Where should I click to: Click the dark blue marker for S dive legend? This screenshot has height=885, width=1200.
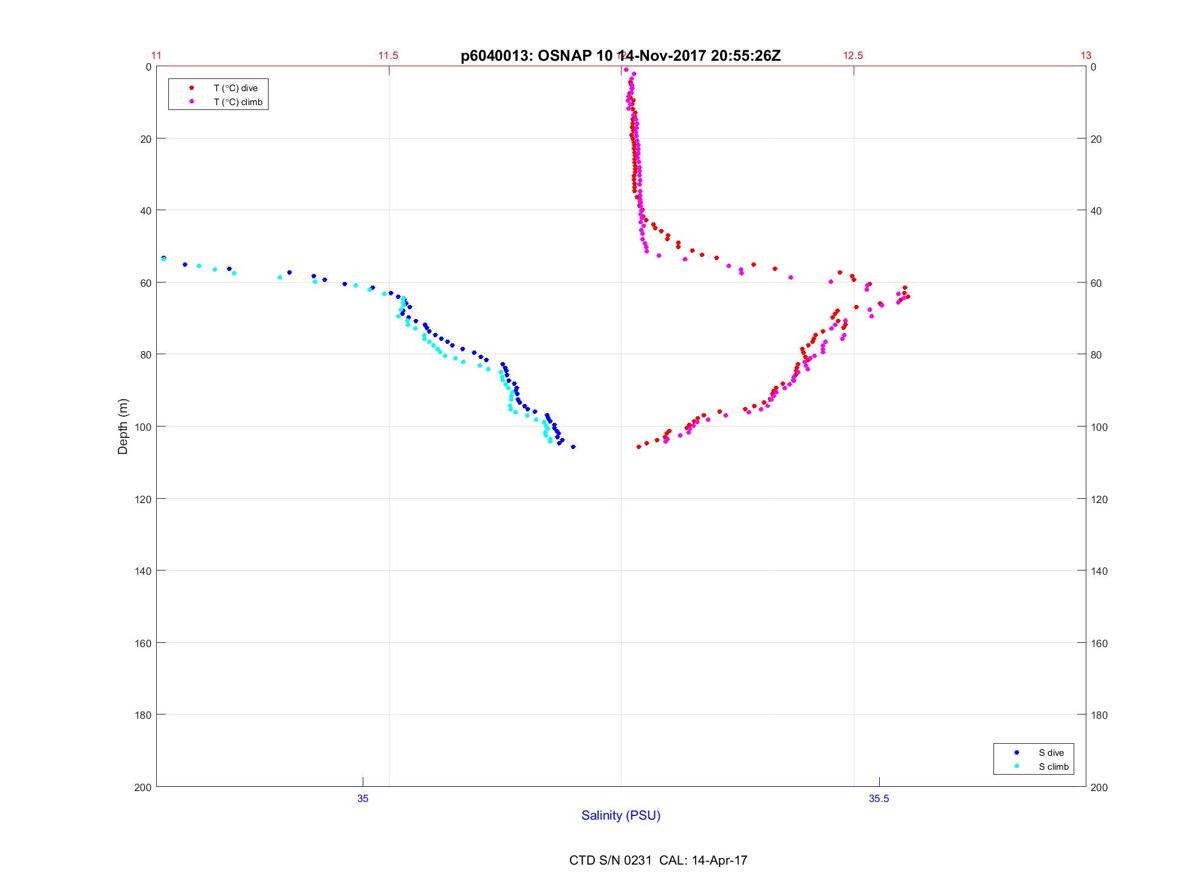tap(1016, 752)
